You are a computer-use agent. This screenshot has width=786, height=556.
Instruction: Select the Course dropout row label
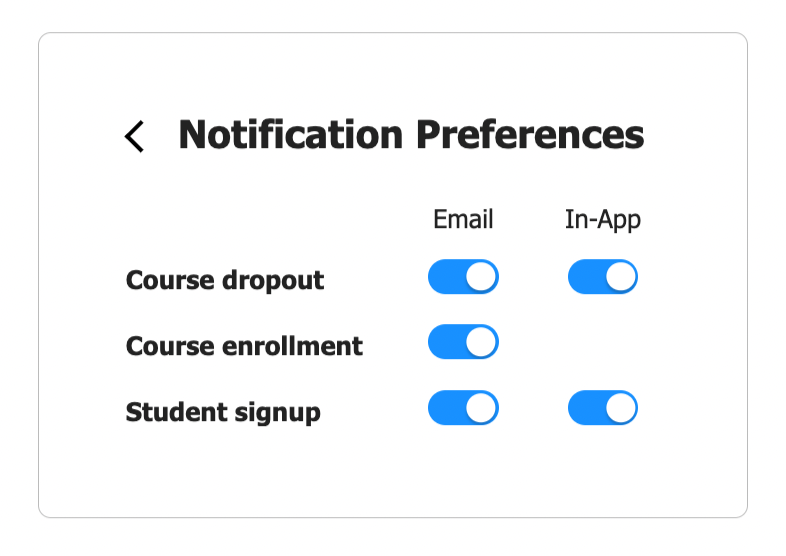tap(225, 280)
